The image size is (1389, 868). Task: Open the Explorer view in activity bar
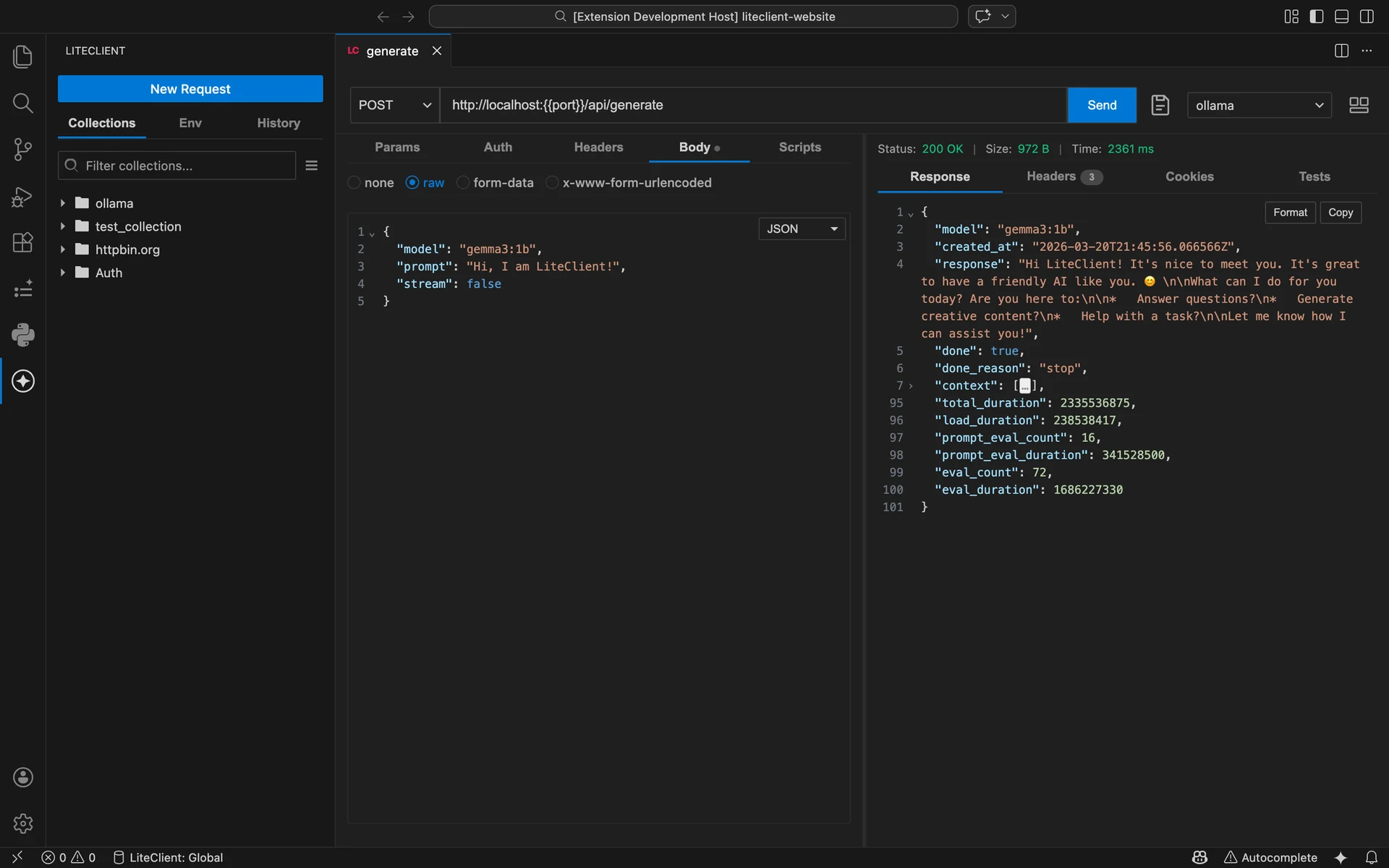tap(22, 56)
